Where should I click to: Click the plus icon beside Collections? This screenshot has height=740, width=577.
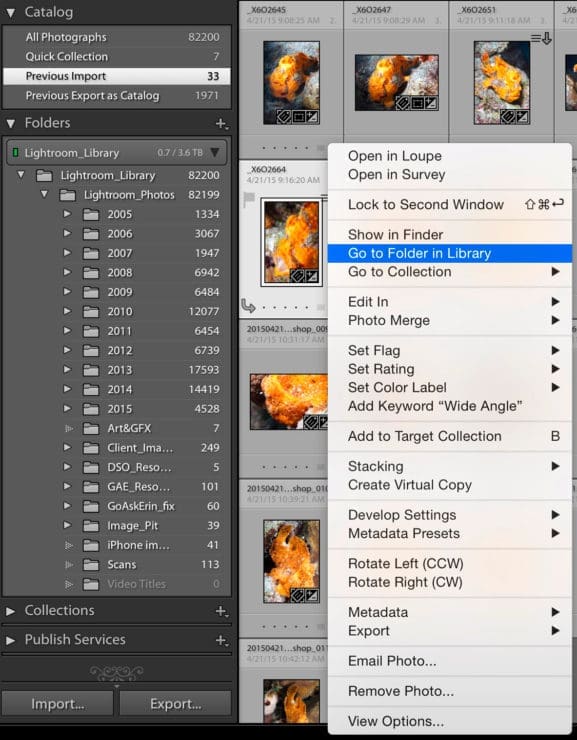tap(221, 611)
